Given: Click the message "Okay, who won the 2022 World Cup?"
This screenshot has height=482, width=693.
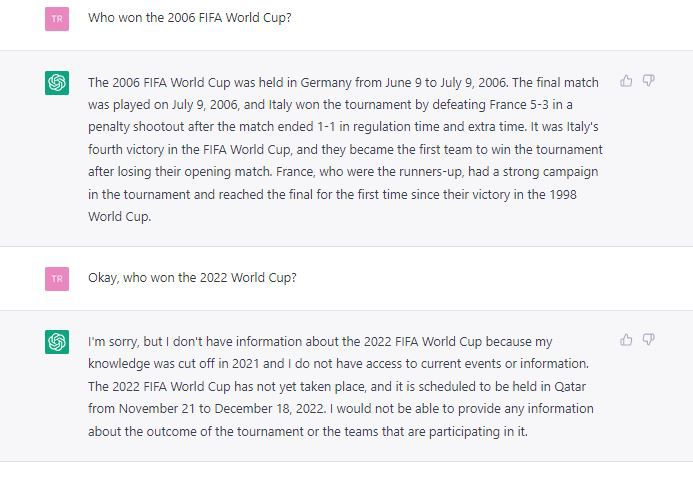Looking at the screenshot, I should (x=192, y=278).
